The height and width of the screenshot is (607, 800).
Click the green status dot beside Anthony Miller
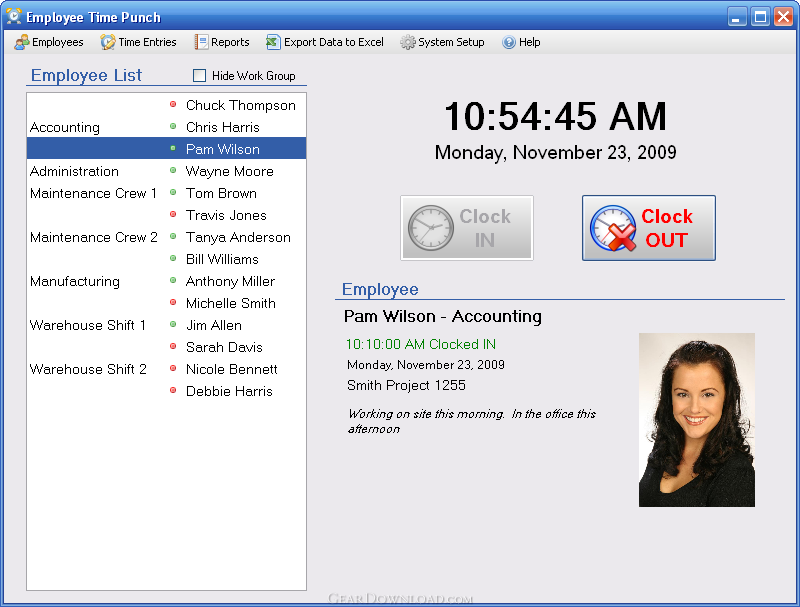[x=173, y=281]
